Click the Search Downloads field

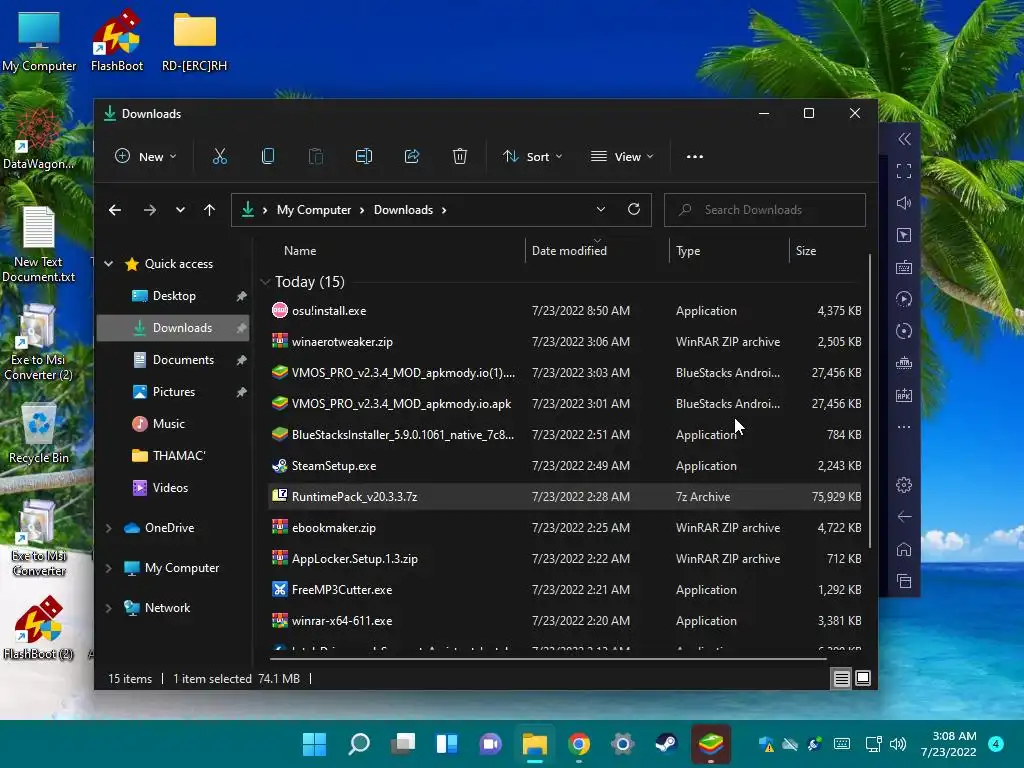pyautogui.click(x=765, y=210)
